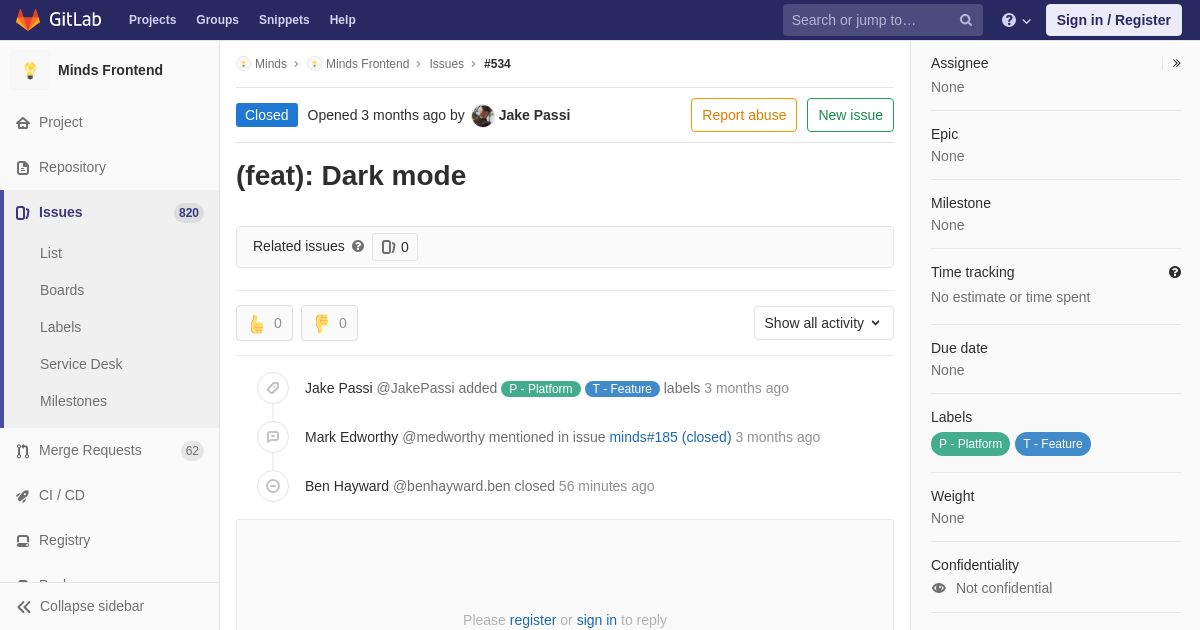Click the related issues count badge

click(395, 247)
